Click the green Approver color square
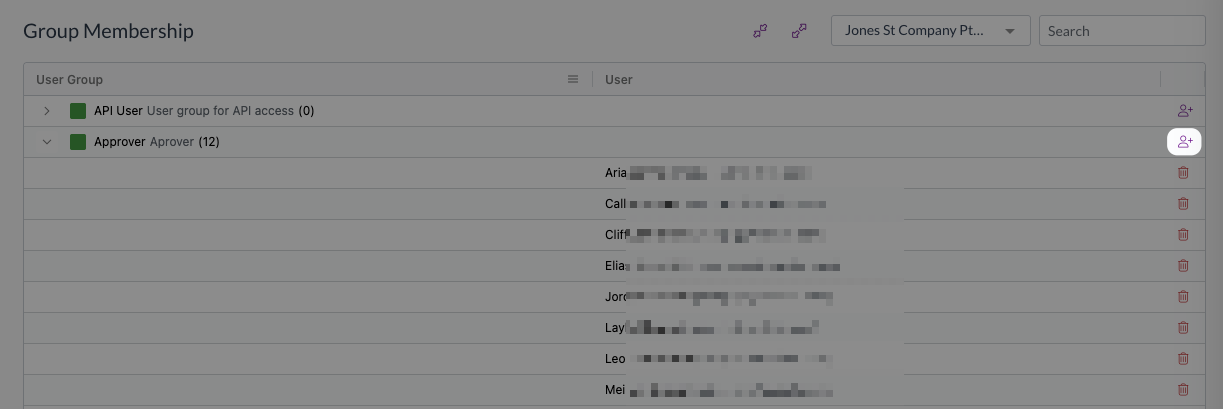Image resolution: width=1223 pixels, height=409 pixels. (x=78, y=142)
